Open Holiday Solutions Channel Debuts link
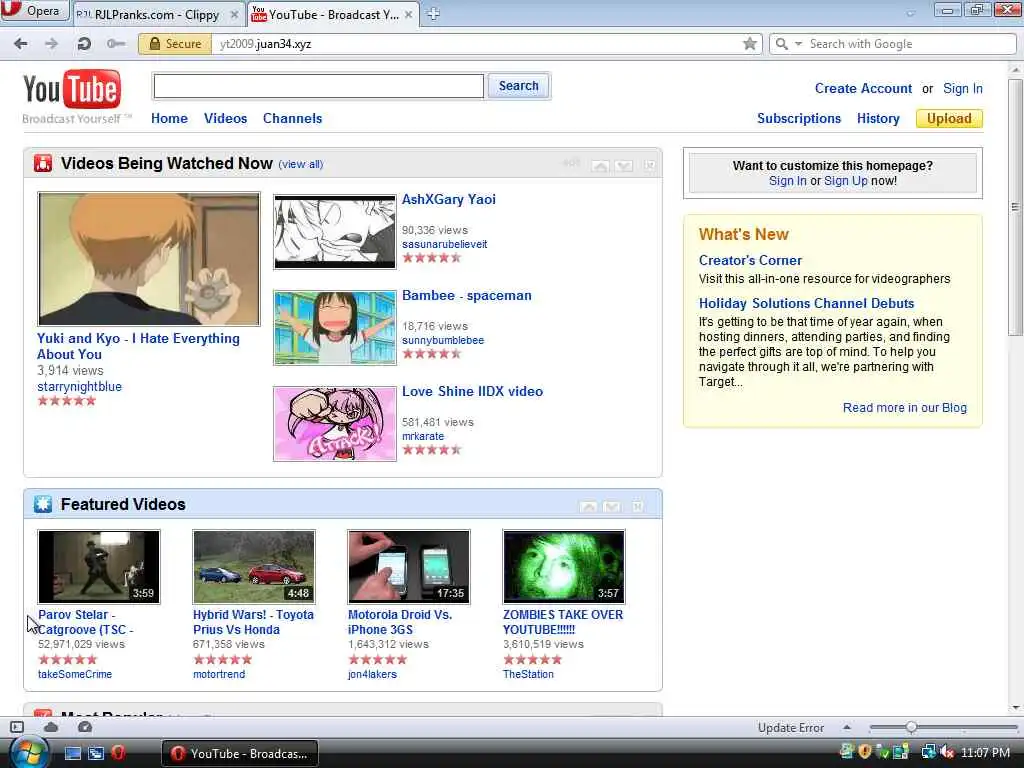Screen dimensions: 1024x768 tap(806, 303)
